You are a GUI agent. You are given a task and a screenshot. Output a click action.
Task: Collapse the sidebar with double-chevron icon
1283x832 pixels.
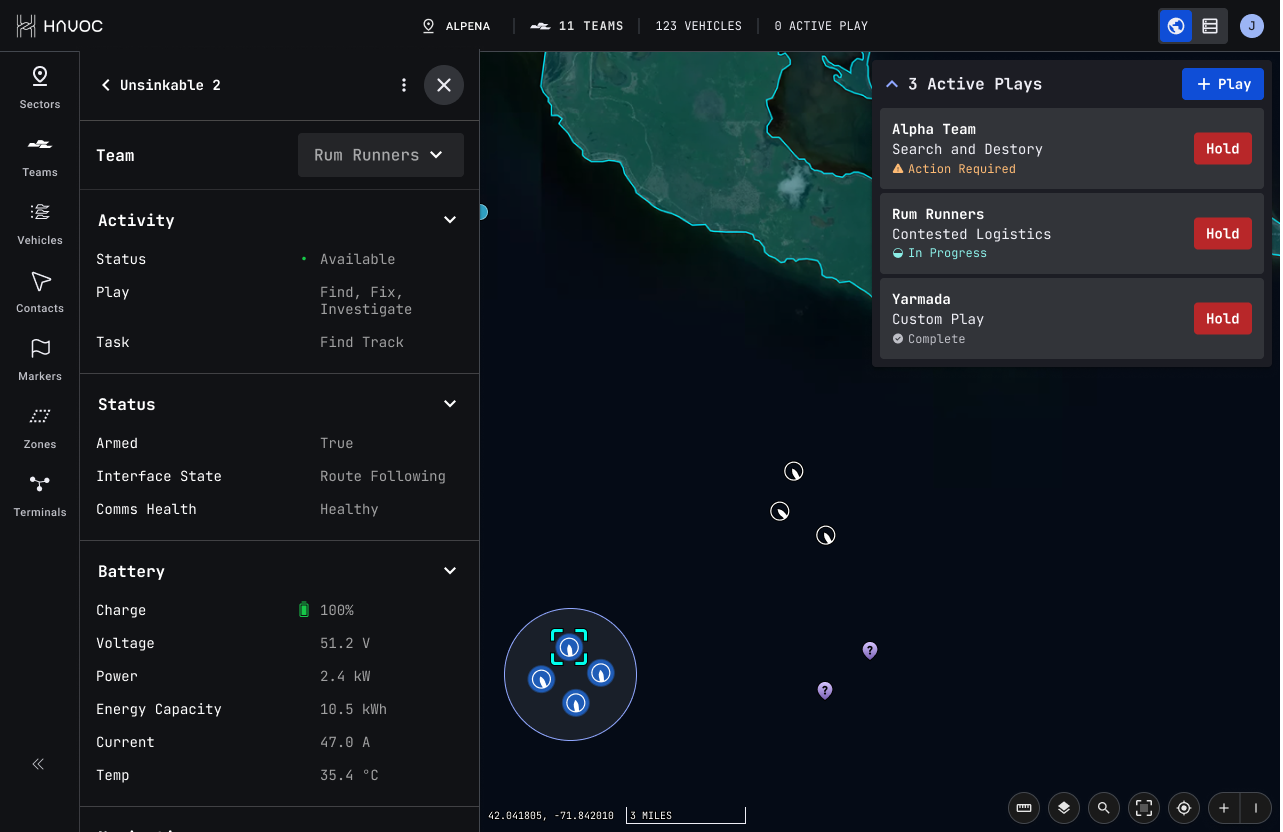coord(38,764)
